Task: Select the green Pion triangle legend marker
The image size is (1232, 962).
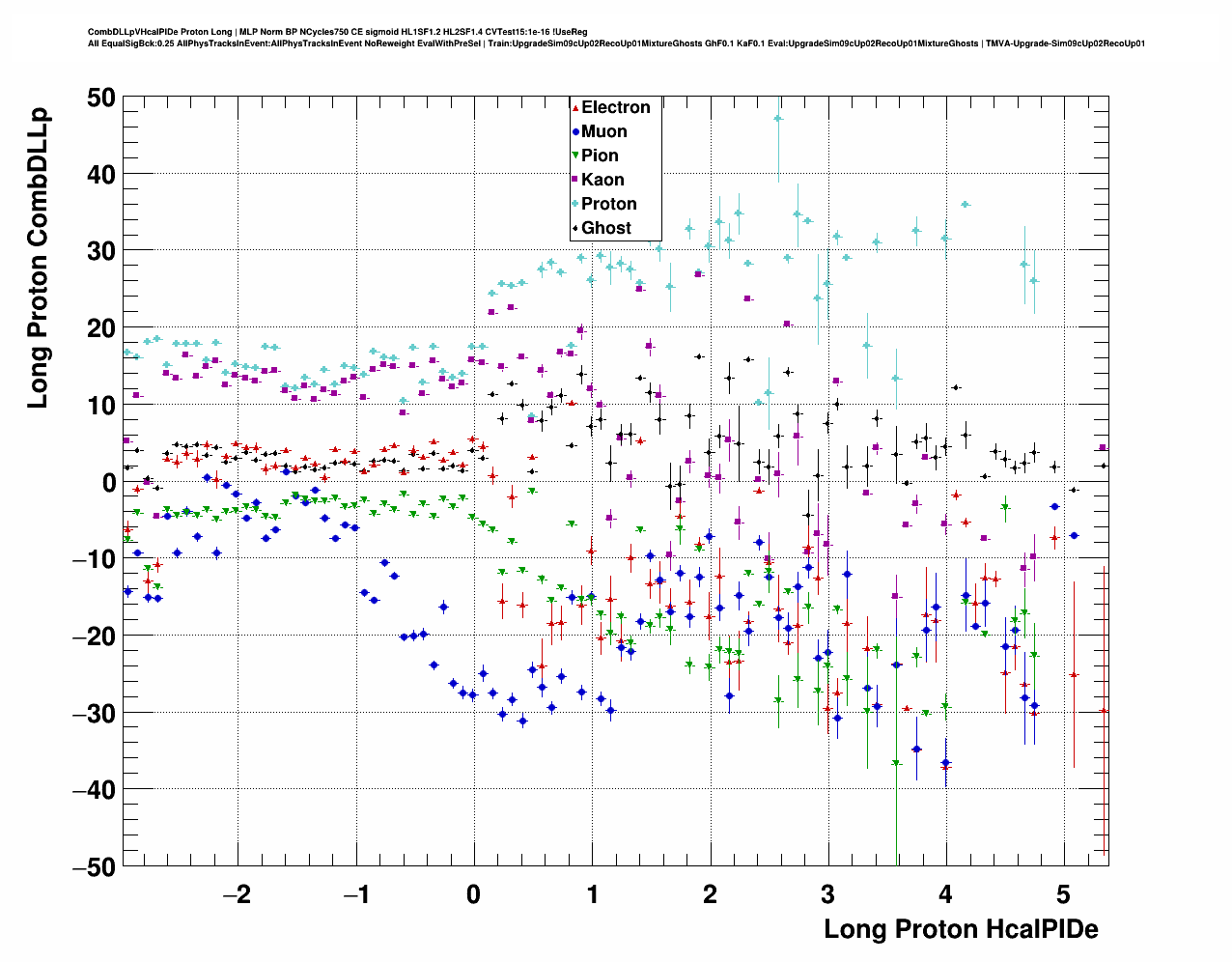Action: pos(575,156)
